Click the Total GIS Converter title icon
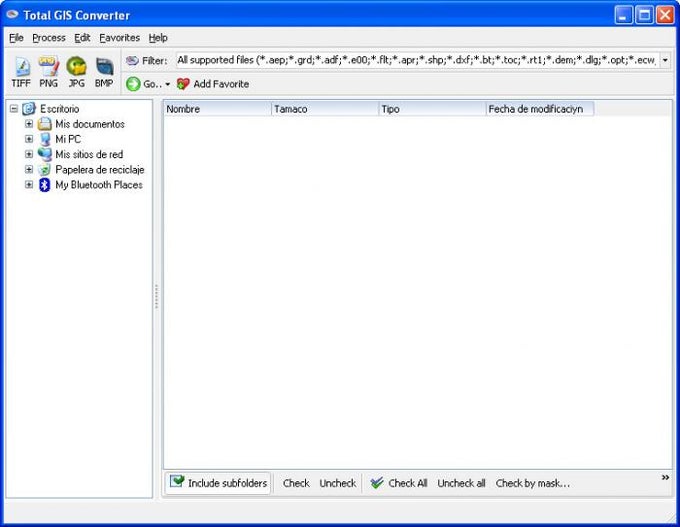 coord(12,14)
